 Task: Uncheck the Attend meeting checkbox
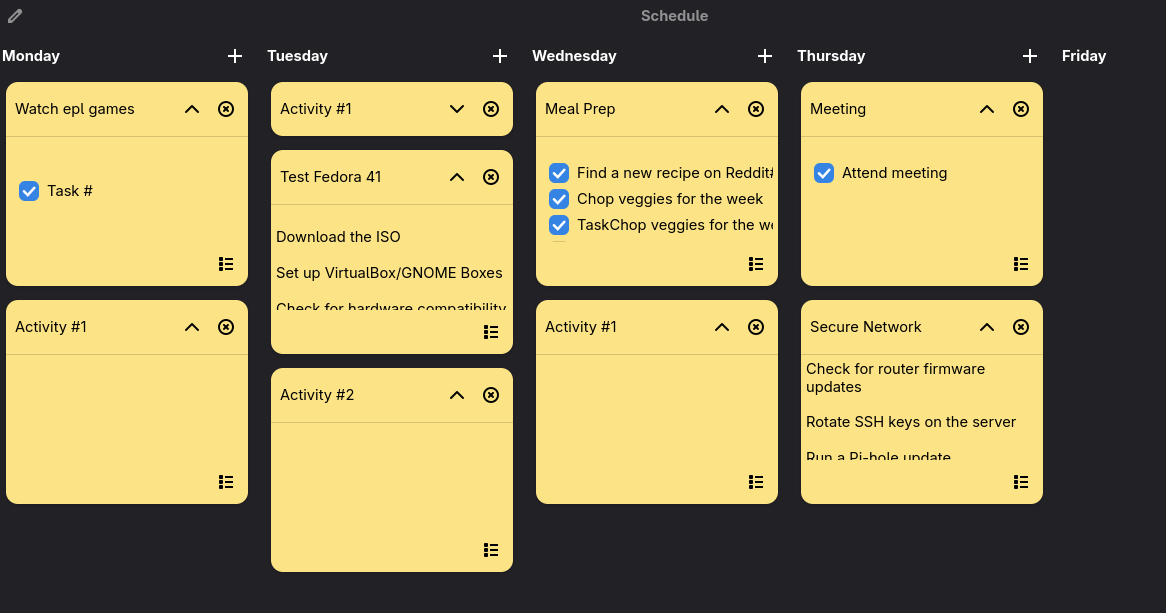(823, 173)
